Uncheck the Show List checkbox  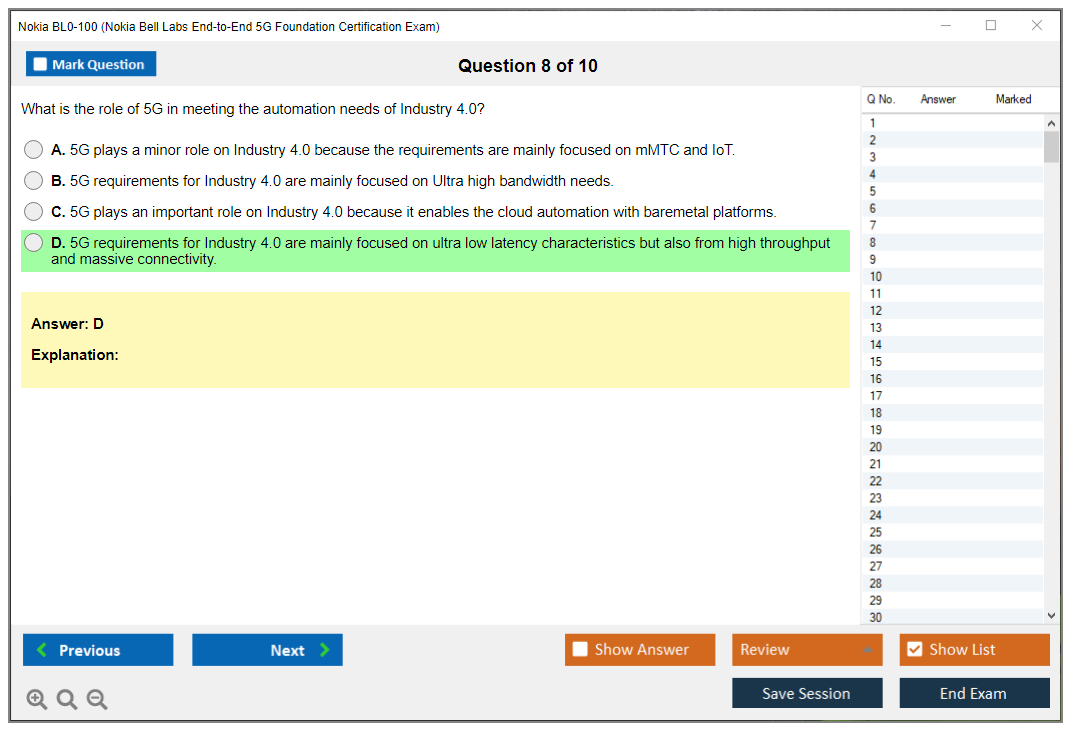click(x=914, y=650)
